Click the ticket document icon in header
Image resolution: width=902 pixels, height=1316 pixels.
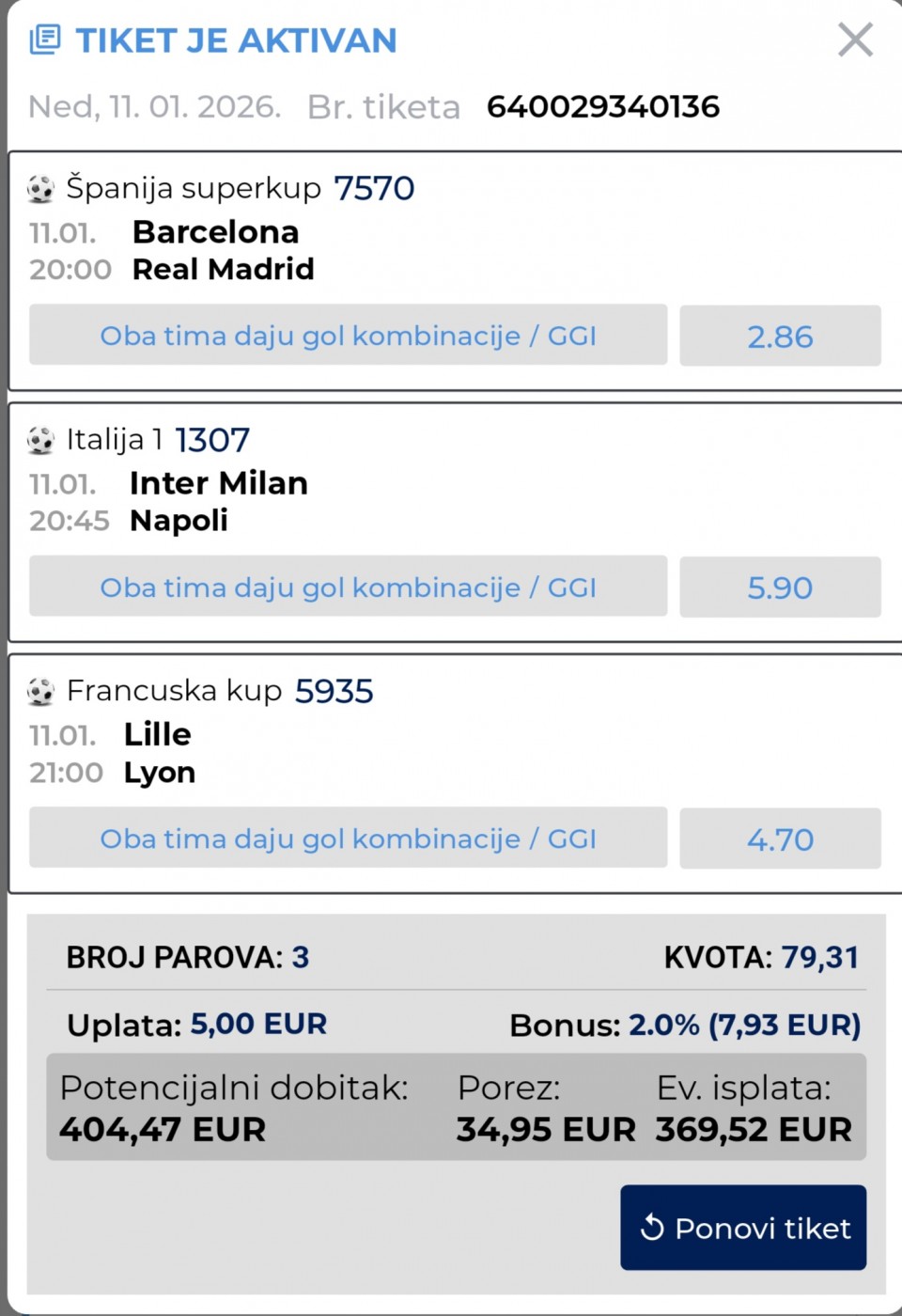[x=44, y=40]
